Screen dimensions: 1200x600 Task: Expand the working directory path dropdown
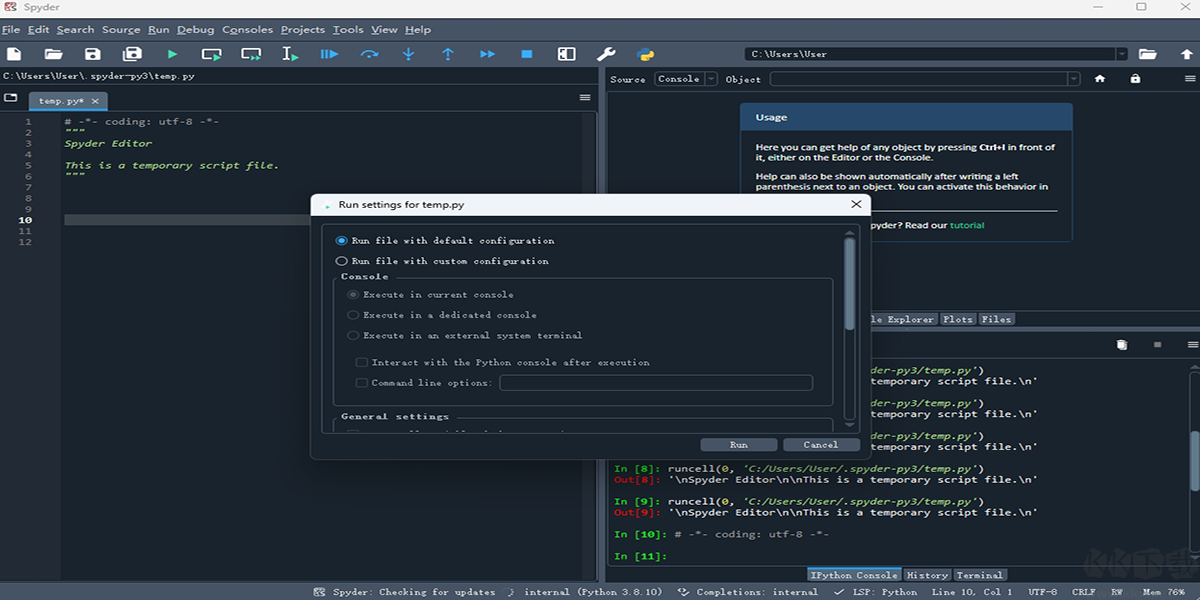click(1121, 54)
